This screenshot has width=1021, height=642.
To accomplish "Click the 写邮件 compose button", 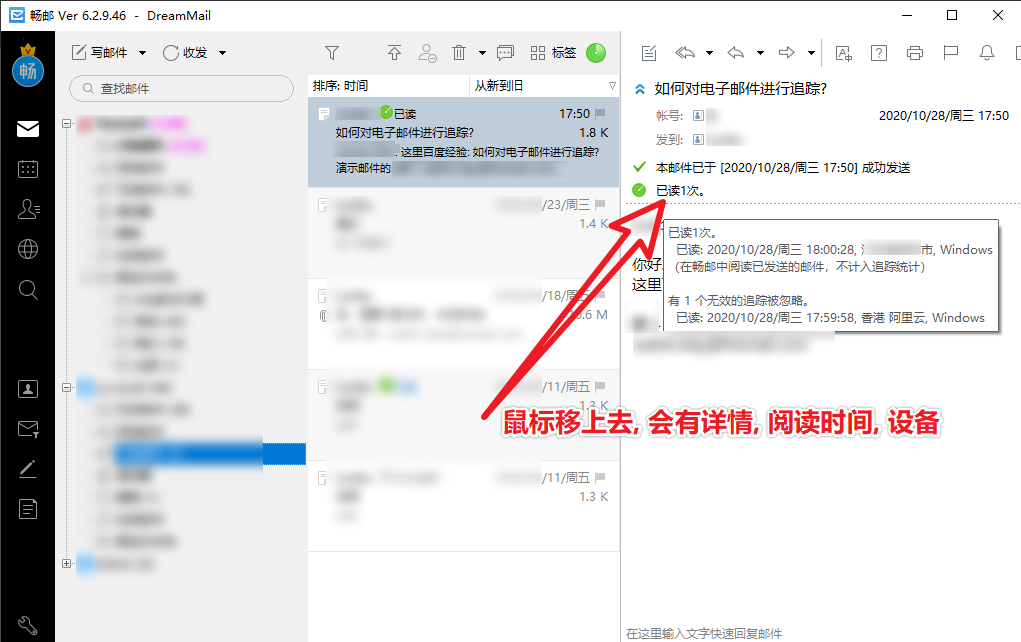I will 100,53.
